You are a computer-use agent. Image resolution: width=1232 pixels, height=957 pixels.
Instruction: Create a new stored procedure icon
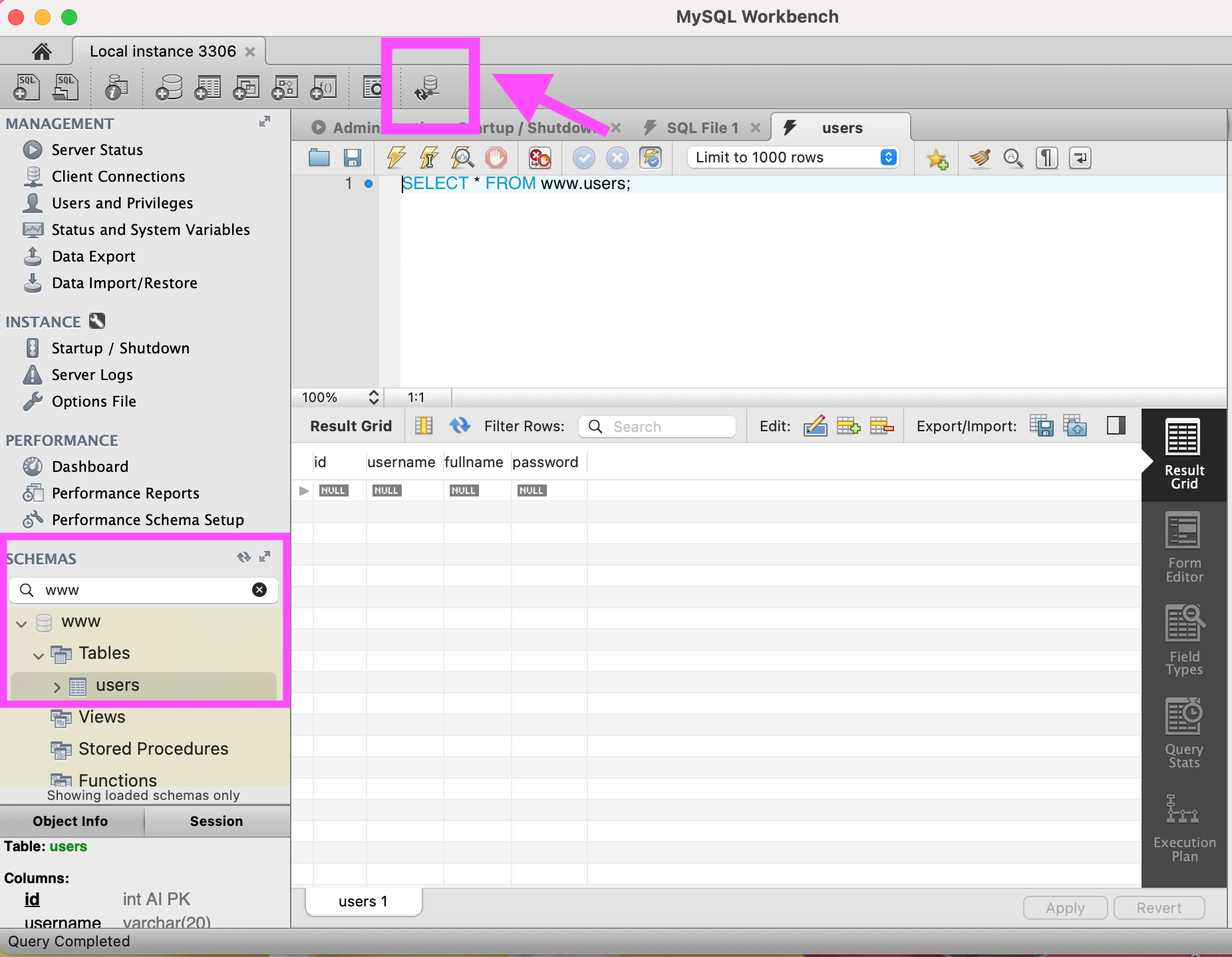click(285, 87)
